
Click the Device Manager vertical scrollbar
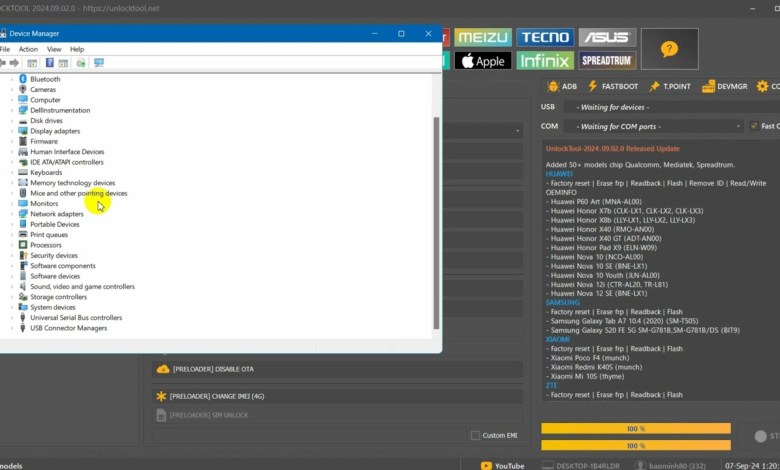click(436, 220)
